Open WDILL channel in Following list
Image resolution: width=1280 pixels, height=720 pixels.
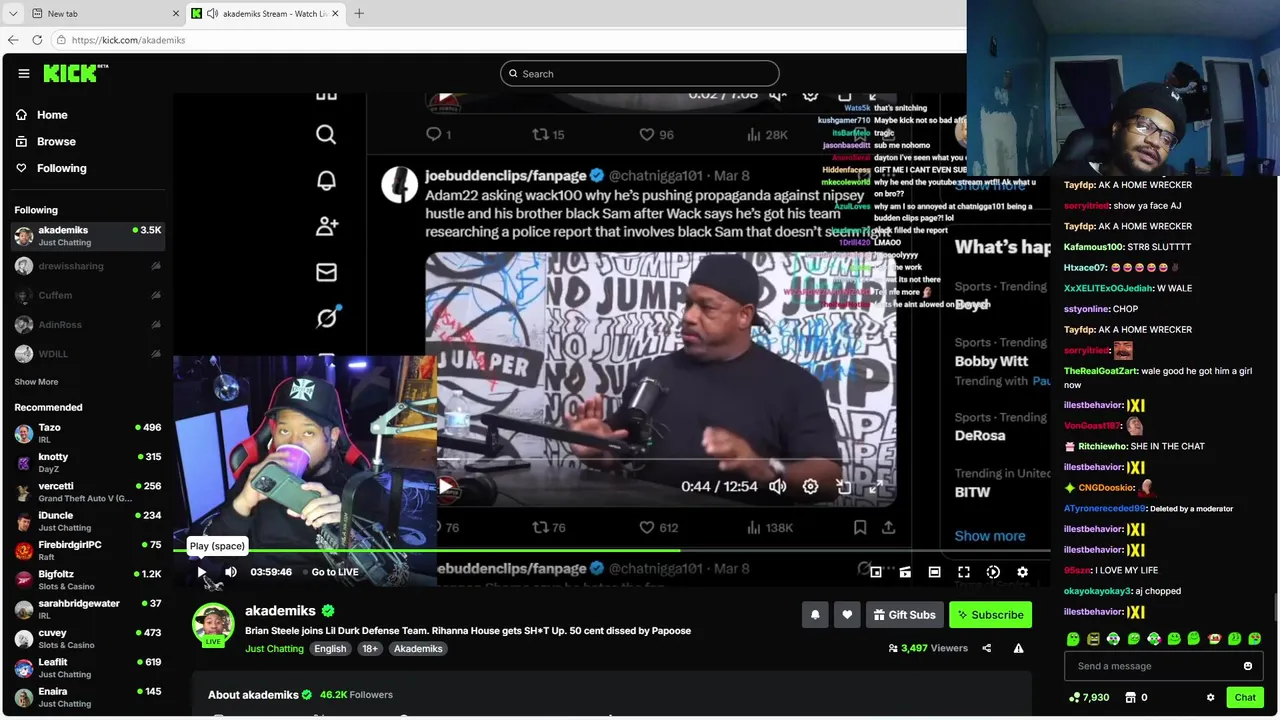[88, 353]
